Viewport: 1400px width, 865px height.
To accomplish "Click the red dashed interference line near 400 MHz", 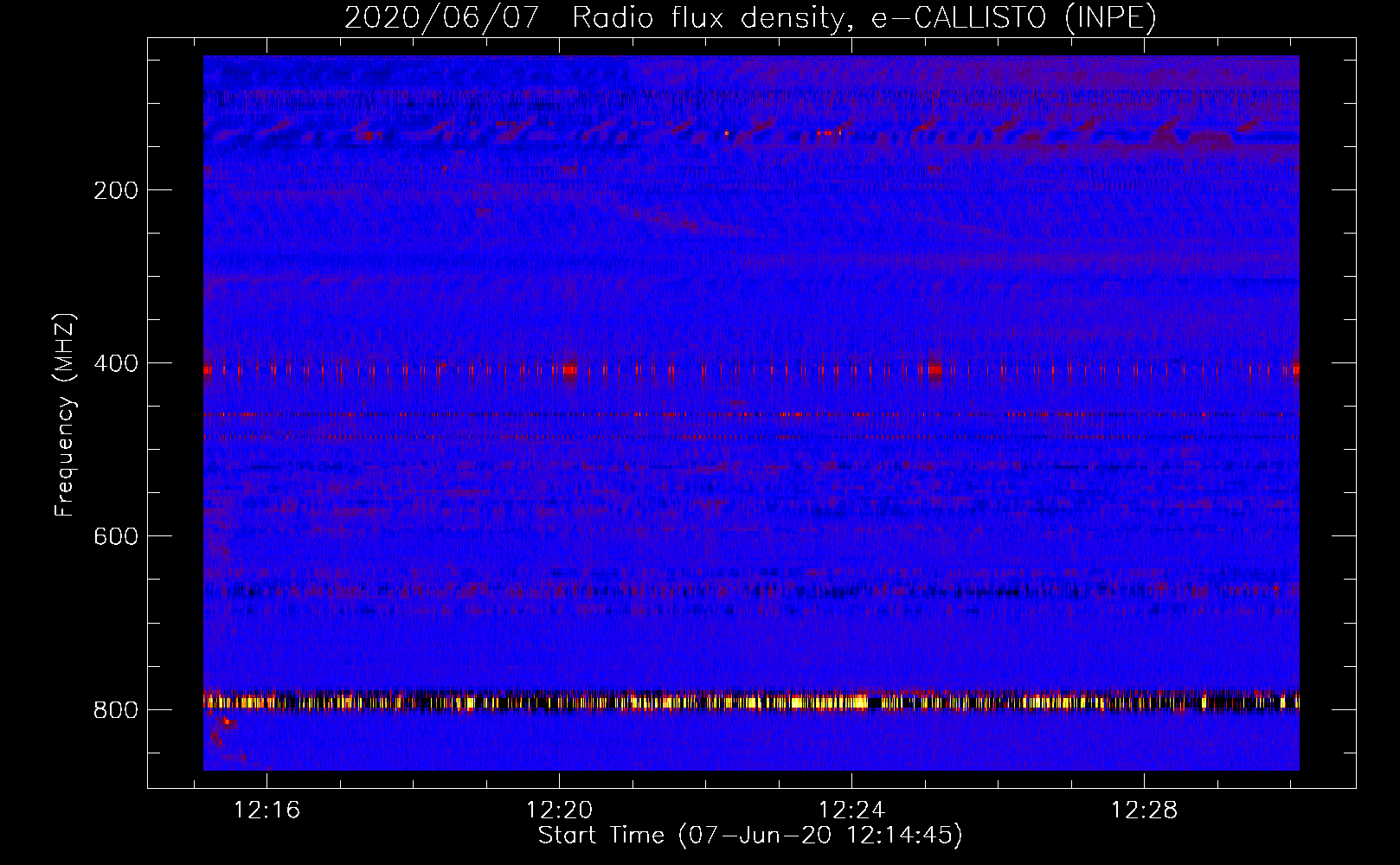I will (x=751, y=370).
